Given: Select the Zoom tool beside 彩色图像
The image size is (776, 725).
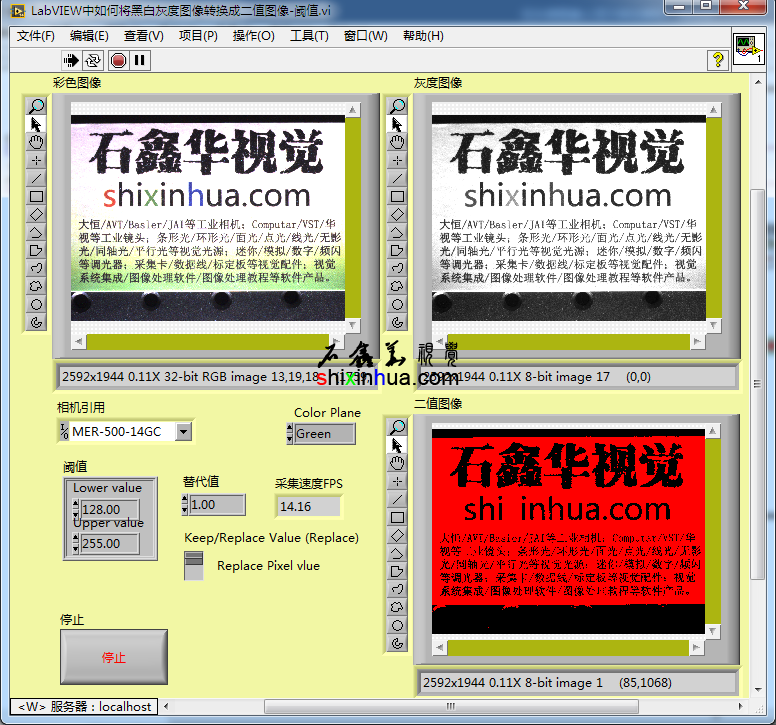Looking at the screenshot, I should point(36,105).
